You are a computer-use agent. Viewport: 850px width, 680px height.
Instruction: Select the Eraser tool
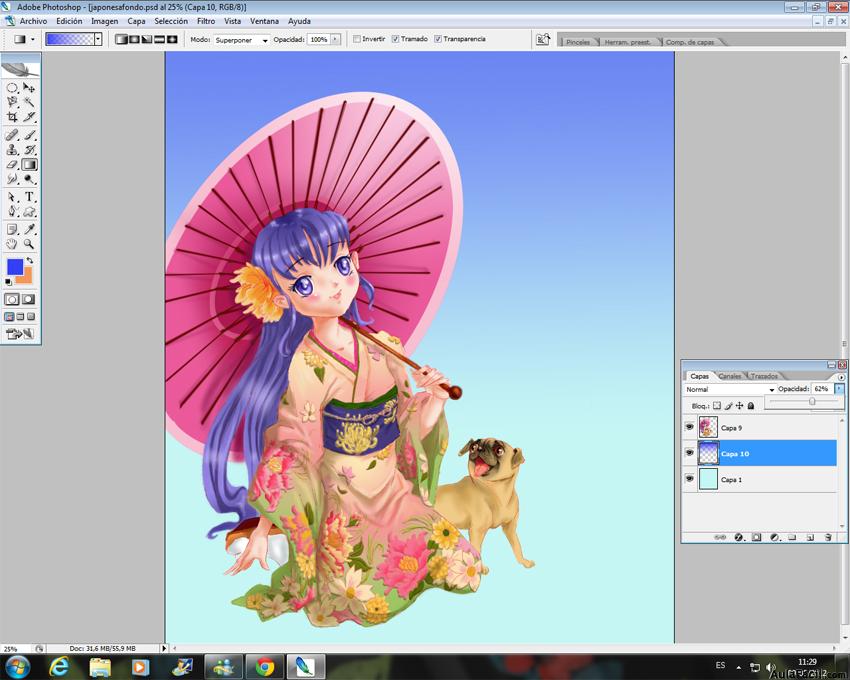[12, 164]
